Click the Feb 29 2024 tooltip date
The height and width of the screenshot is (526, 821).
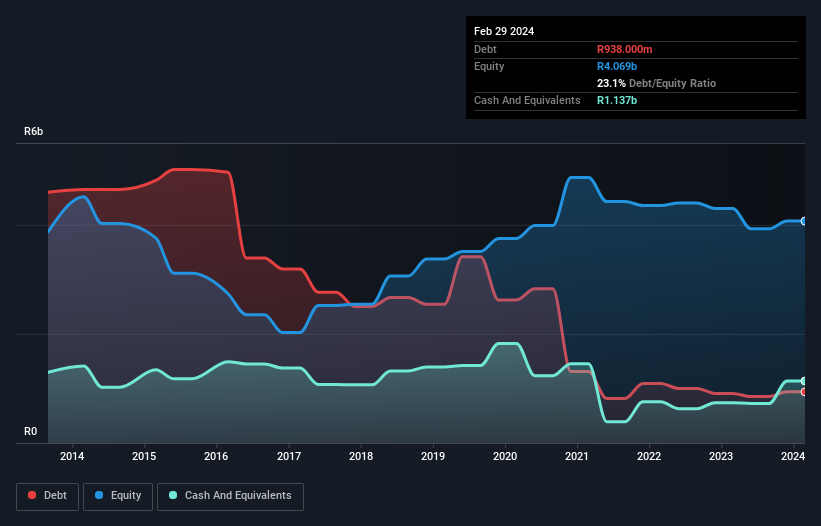(504, 31)
